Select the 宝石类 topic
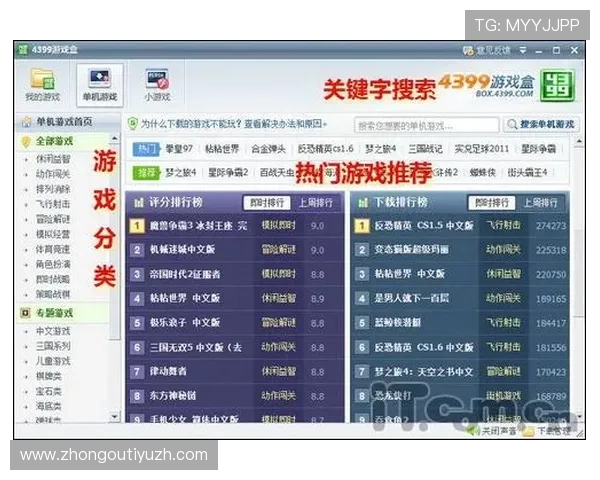Image resolution: width=600 pixels, height=480 pixels. pyautogui.click(x=49, y=391)
